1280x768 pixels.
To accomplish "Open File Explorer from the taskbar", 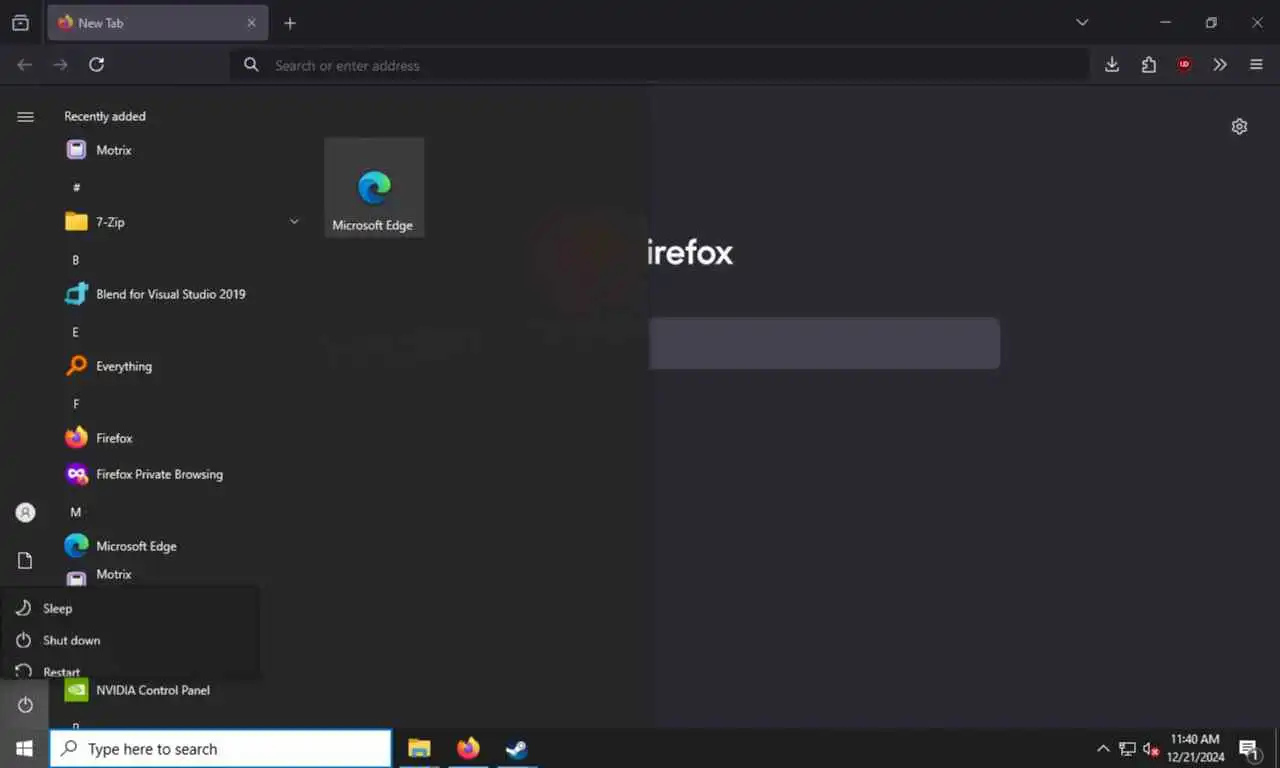I will (419, 748).
